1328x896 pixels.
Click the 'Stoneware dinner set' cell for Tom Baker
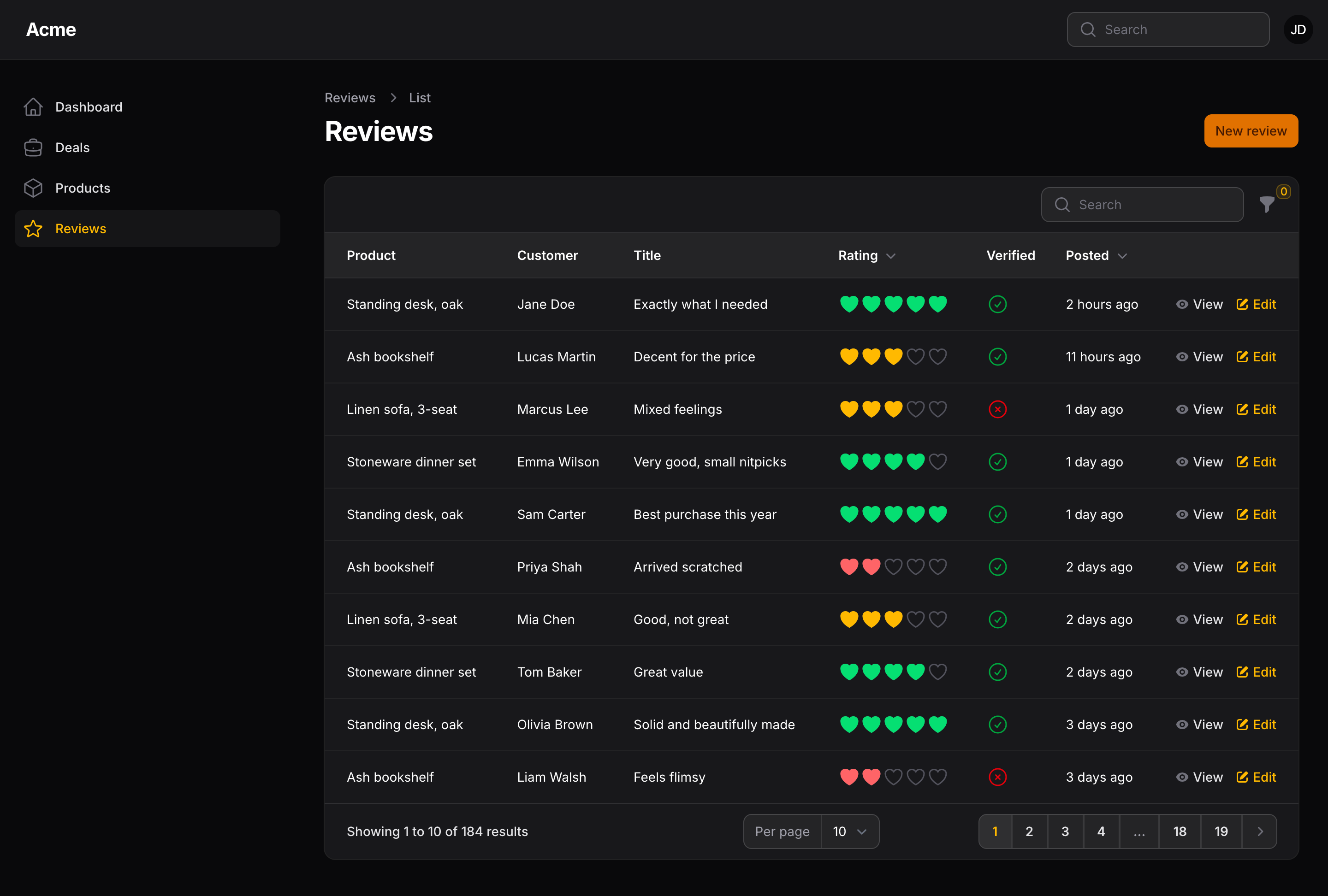tap(411, 672)
